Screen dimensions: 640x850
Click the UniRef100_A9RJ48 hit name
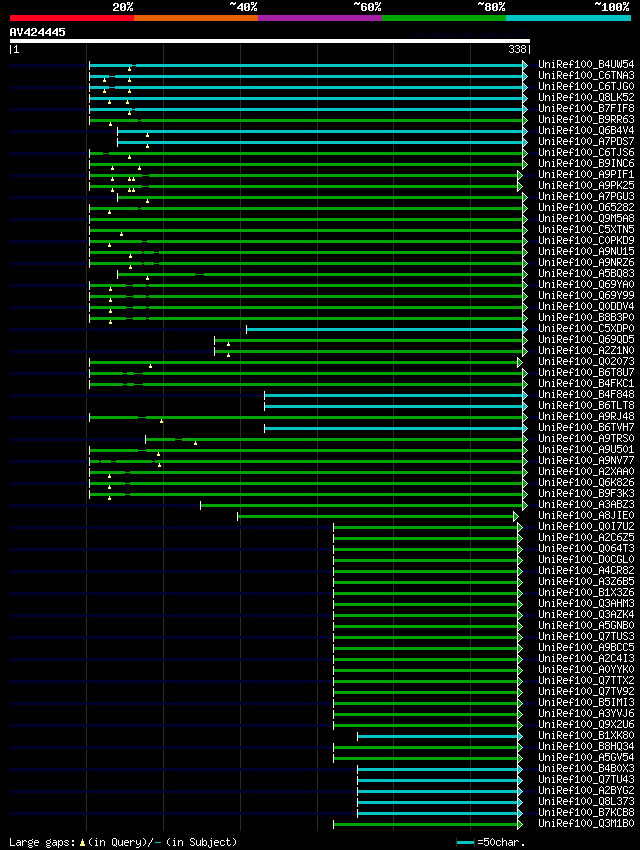click(586, 416)
